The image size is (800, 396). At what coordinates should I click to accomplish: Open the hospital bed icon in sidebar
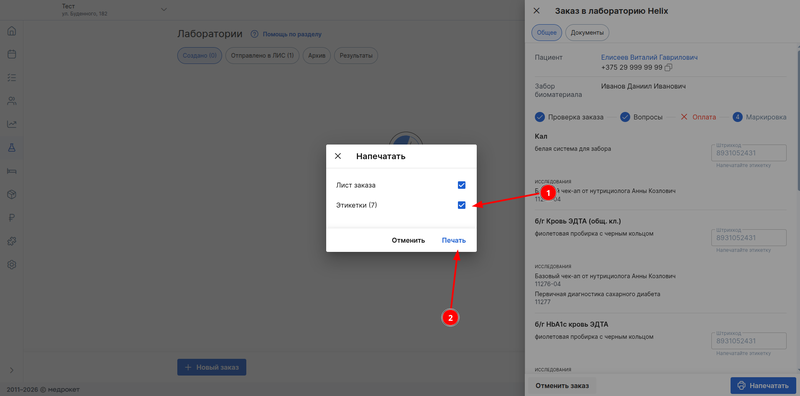[x=12, y=171]
